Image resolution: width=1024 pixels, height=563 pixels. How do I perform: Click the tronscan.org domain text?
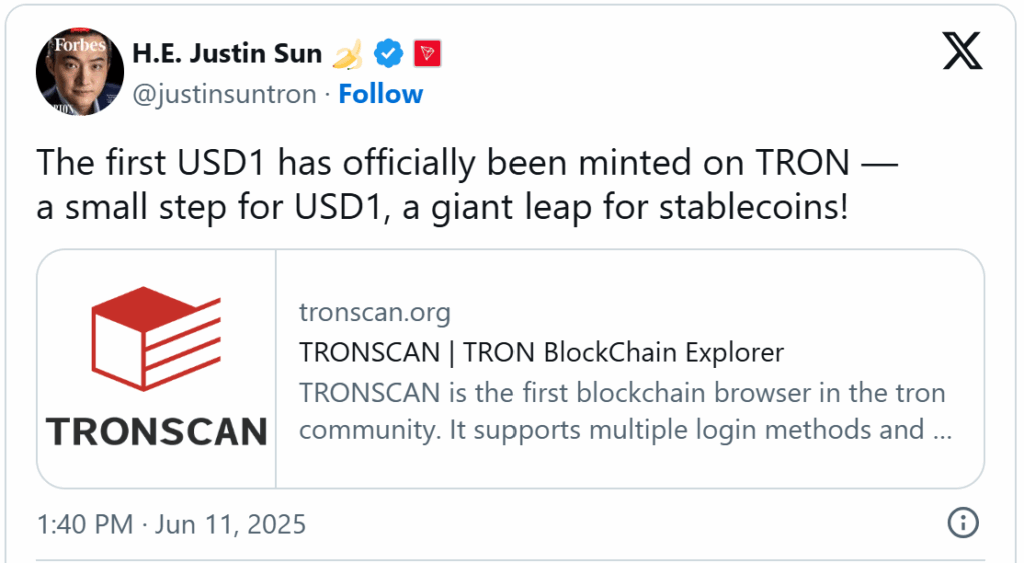click(374, 312)
